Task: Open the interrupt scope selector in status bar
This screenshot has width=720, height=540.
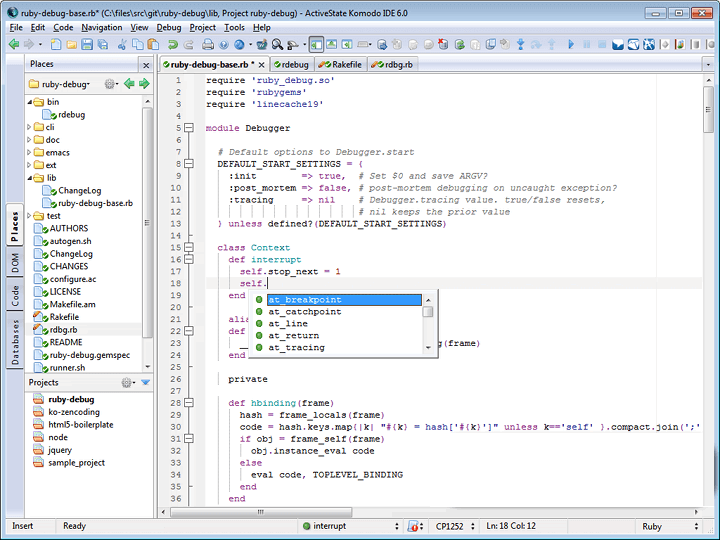Action: [350, 526]
